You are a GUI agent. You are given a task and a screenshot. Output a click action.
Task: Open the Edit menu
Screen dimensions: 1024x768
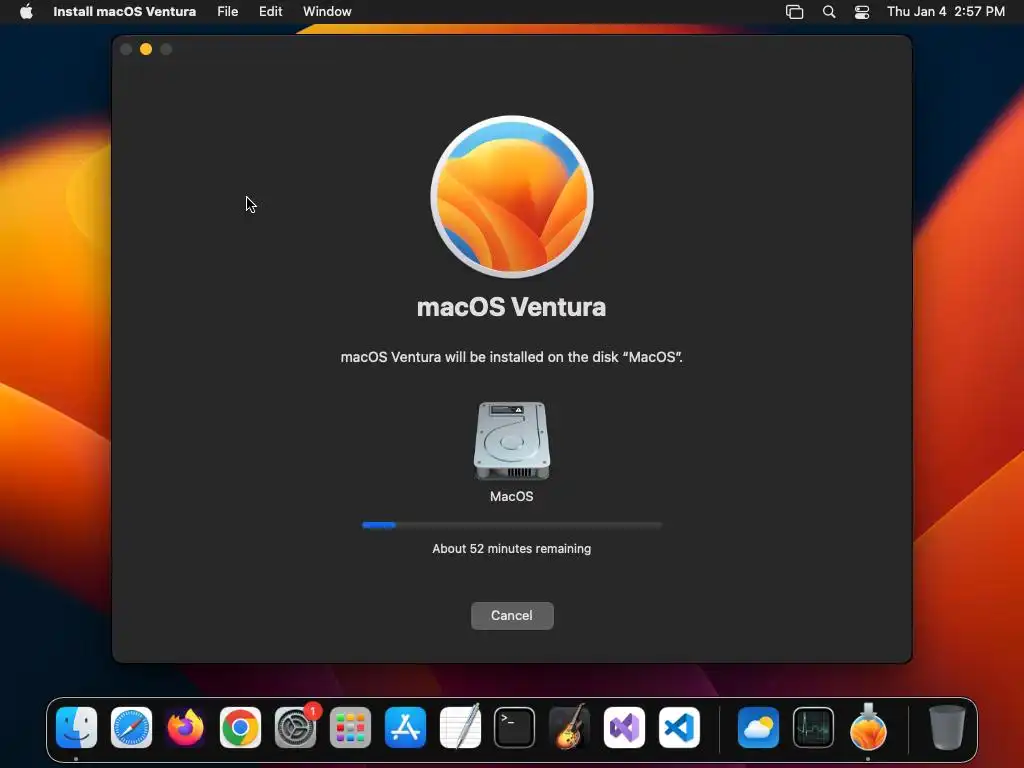pos(270,12)
